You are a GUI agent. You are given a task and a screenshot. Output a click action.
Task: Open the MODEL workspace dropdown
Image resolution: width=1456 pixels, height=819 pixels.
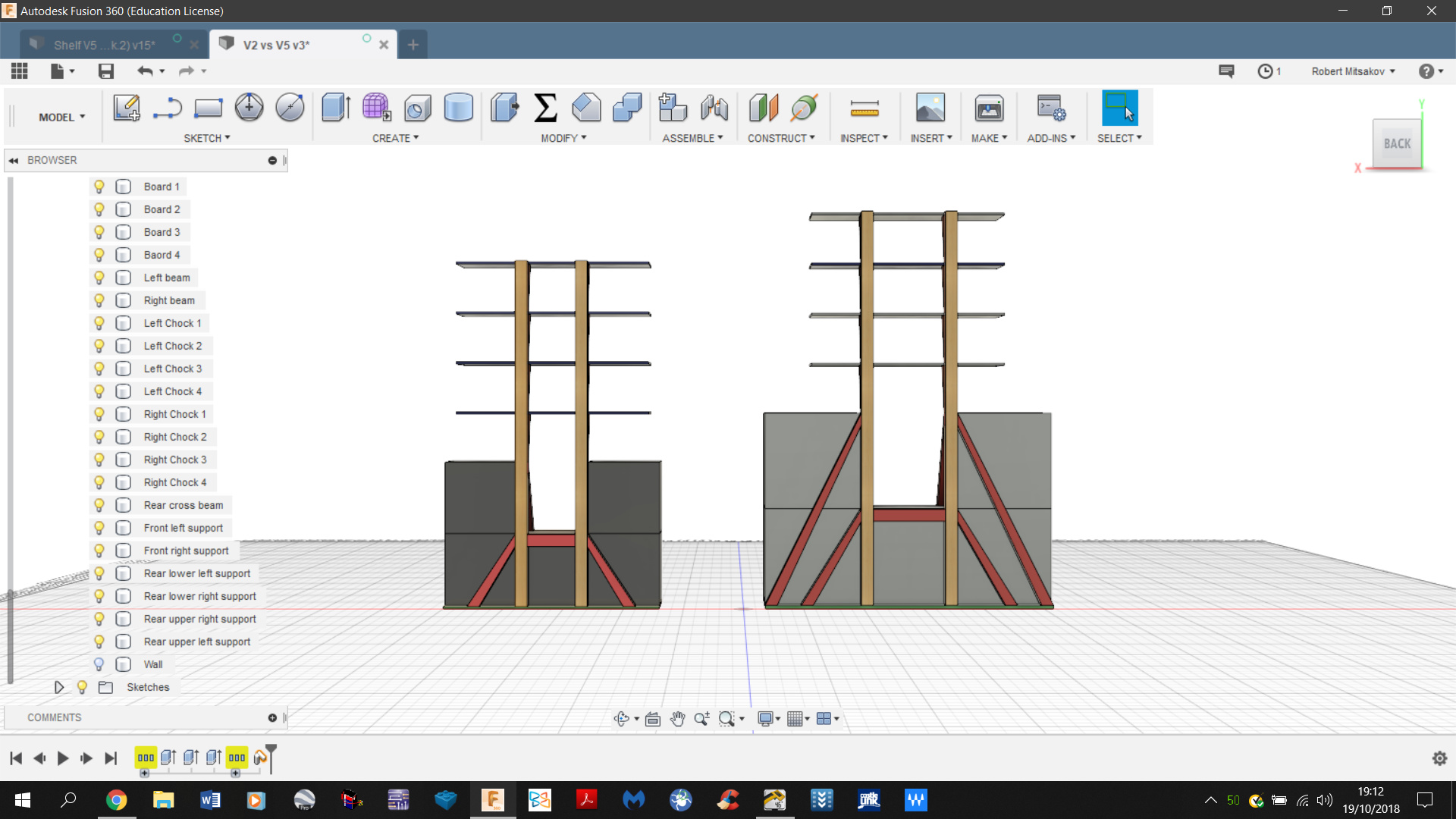[x=62, y=118]
